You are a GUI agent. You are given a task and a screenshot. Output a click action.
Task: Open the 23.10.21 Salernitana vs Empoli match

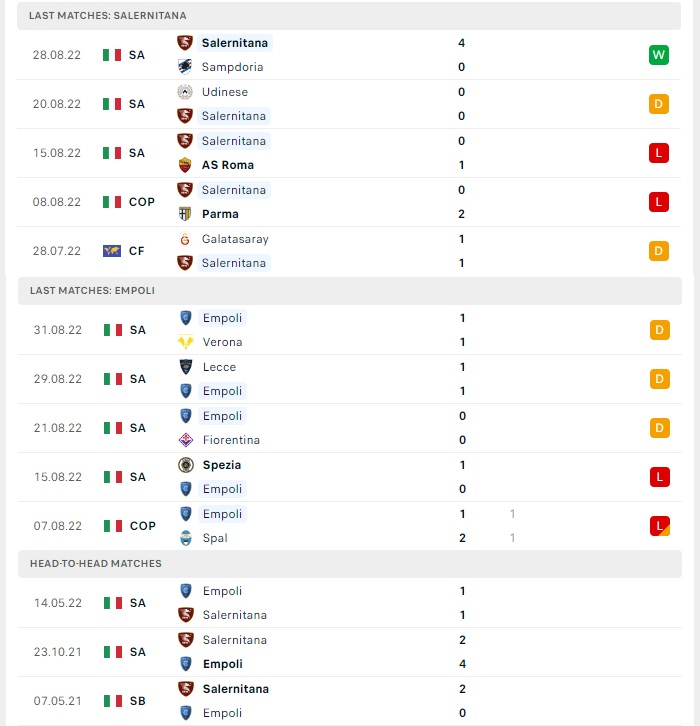click(x=350, y=652)
